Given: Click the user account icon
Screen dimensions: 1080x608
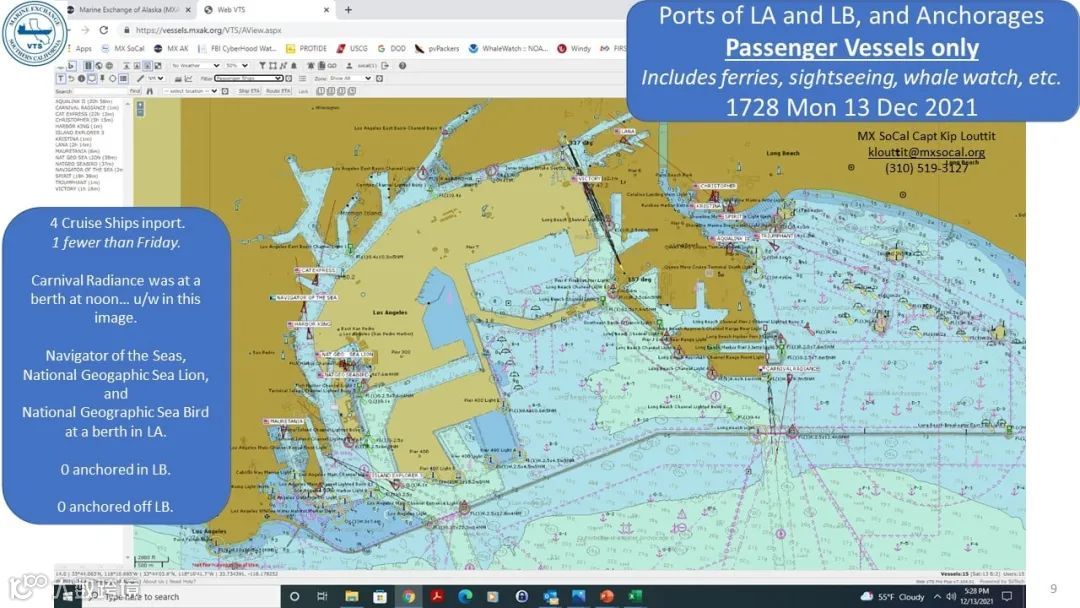Looking at the screenshot, I should [x=349, y=65].
